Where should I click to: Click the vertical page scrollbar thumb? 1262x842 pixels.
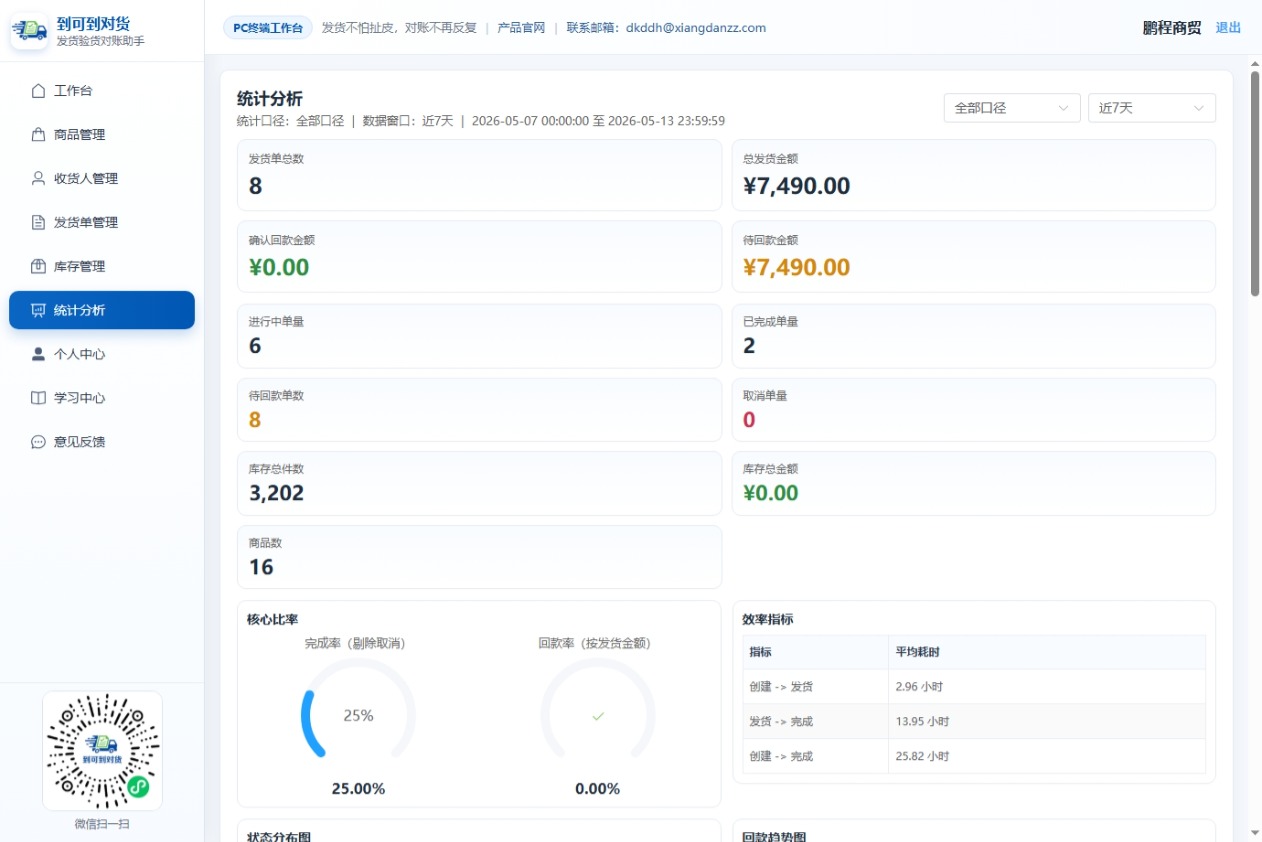[x=1255, y=183]
